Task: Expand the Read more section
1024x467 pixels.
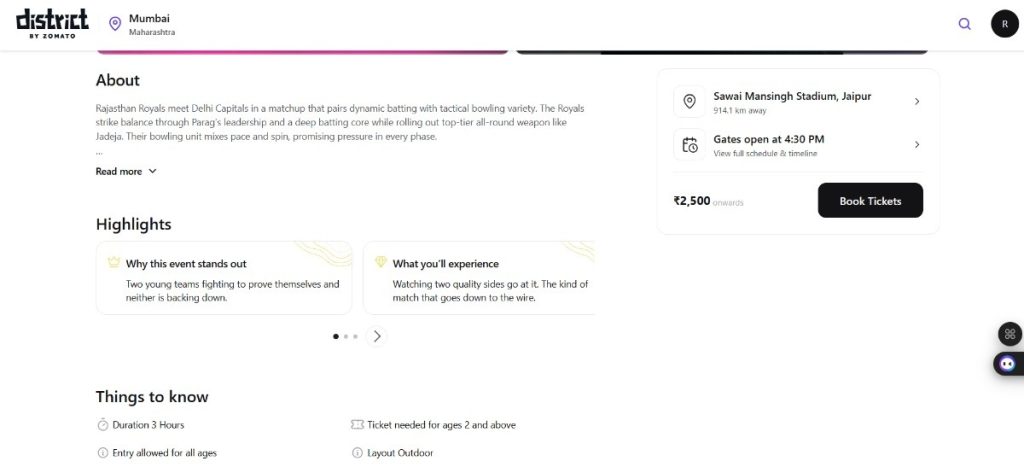Action: pyautogui.click(x=126, y=171)
